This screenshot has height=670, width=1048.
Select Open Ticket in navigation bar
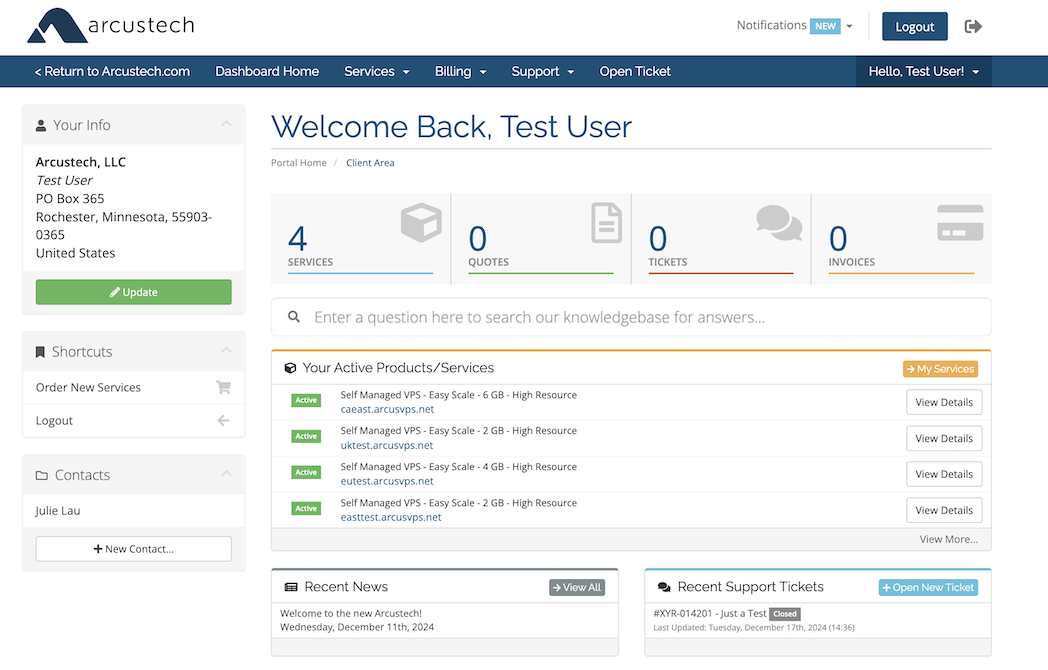pyautogui.click(x=635, y=72)
